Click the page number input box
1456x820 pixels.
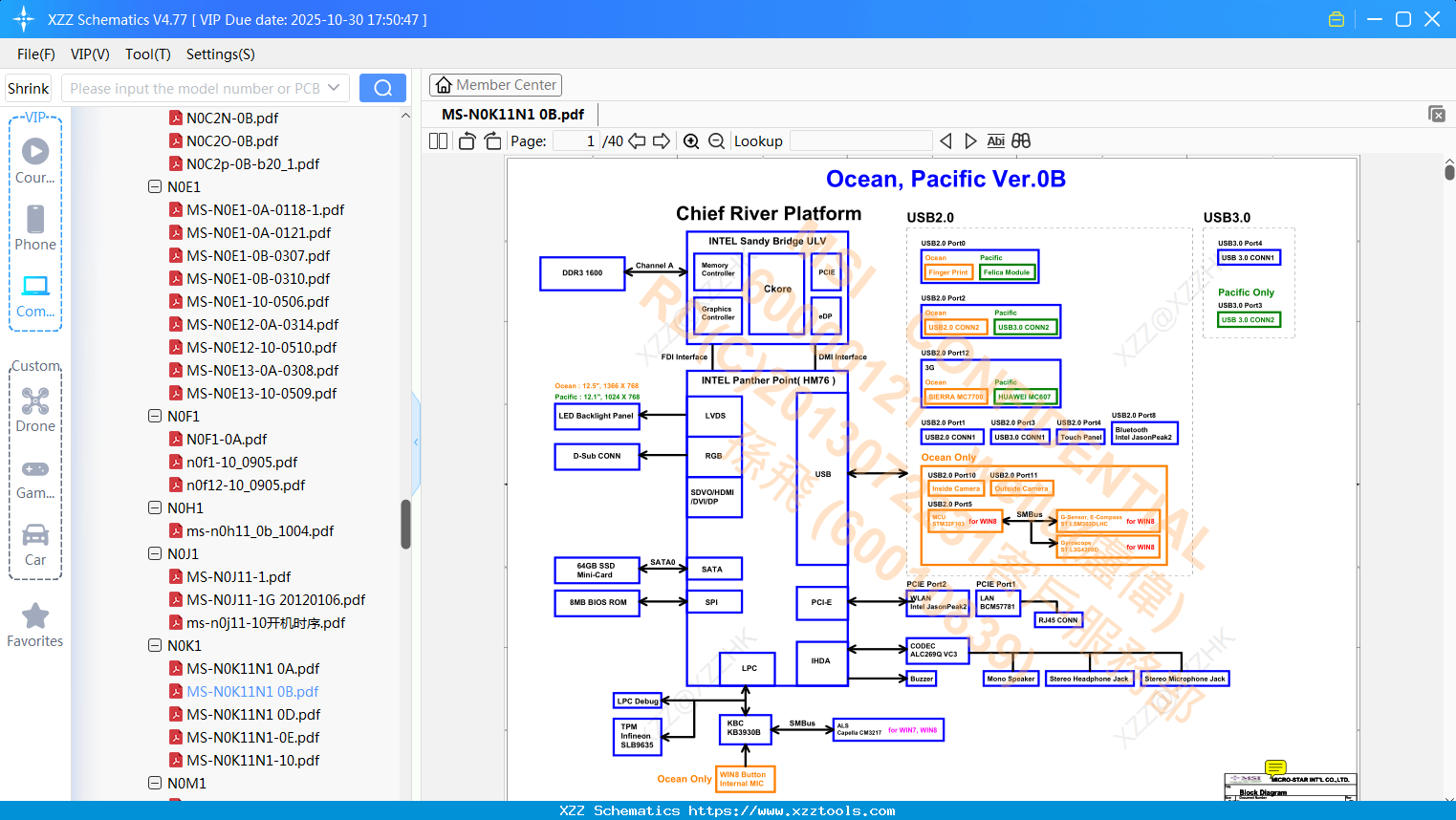click(576, 140)
